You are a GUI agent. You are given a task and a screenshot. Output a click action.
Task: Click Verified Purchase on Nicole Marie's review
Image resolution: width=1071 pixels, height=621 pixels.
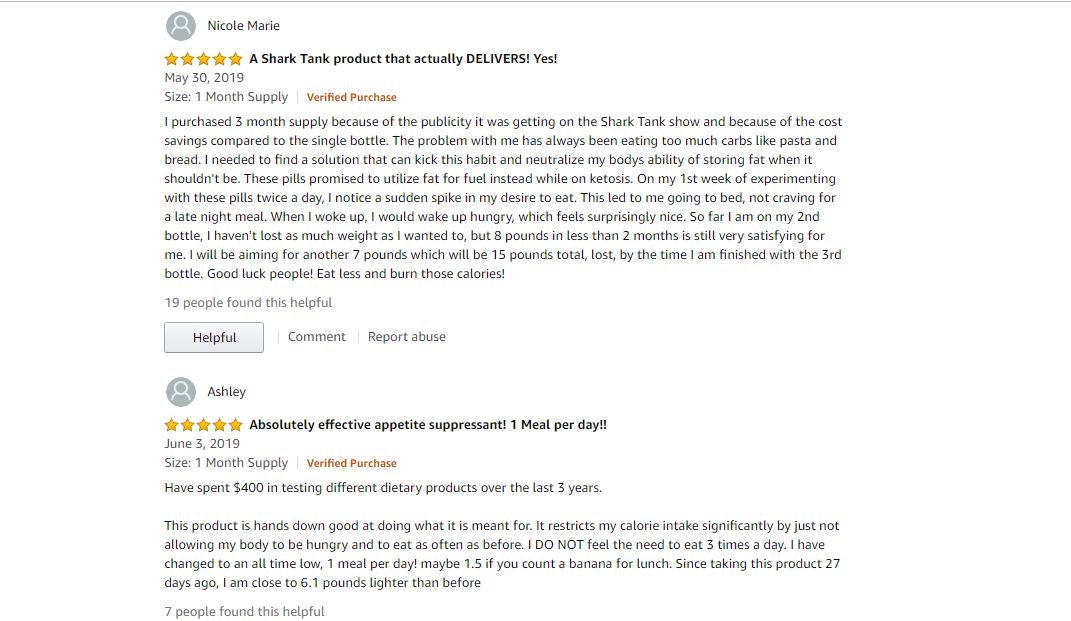tap(351, 98)
